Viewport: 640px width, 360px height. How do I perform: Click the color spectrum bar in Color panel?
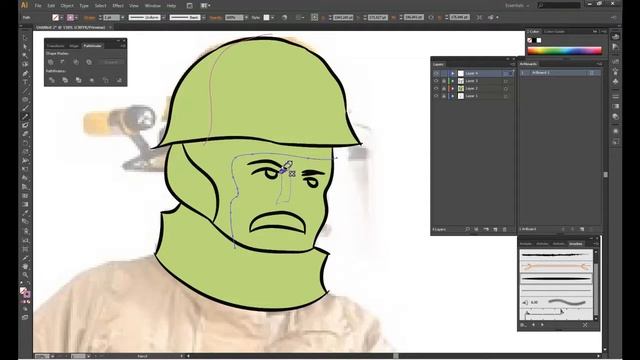click(x=564, y=51)
